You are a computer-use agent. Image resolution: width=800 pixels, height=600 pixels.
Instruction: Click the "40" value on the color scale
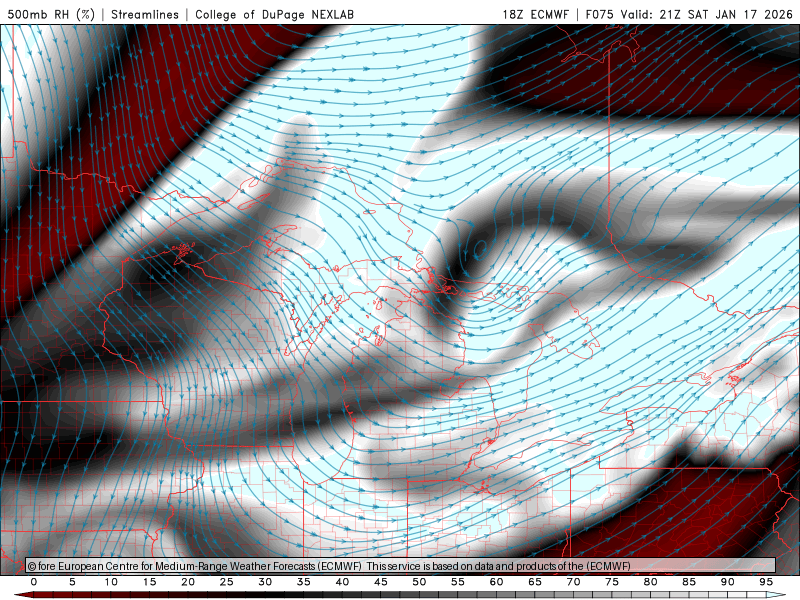click(342, 582)
